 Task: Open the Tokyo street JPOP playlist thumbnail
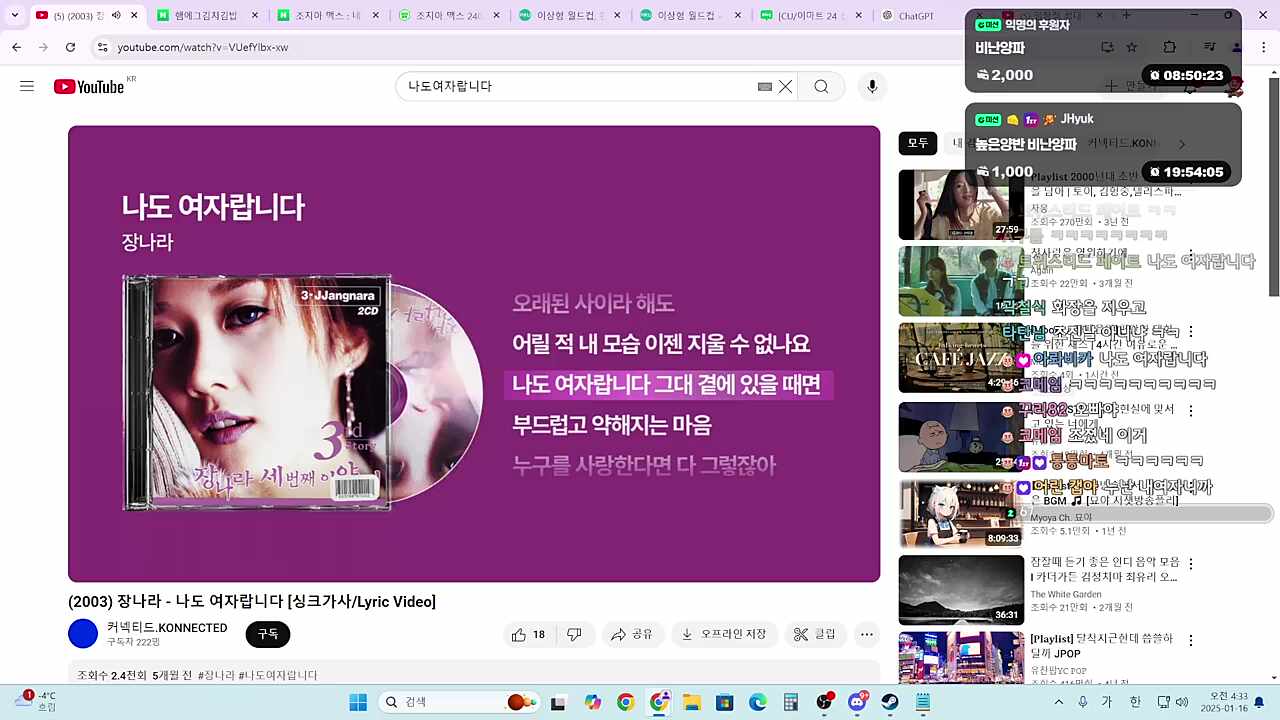click(961, 657)
